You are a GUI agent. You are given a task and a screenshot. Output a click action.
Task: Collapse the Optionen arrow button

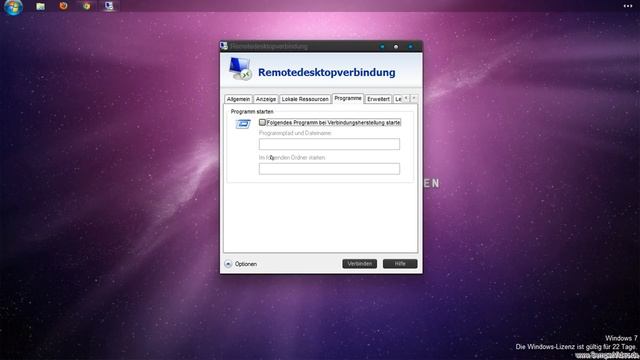click(x=228, y=264)
